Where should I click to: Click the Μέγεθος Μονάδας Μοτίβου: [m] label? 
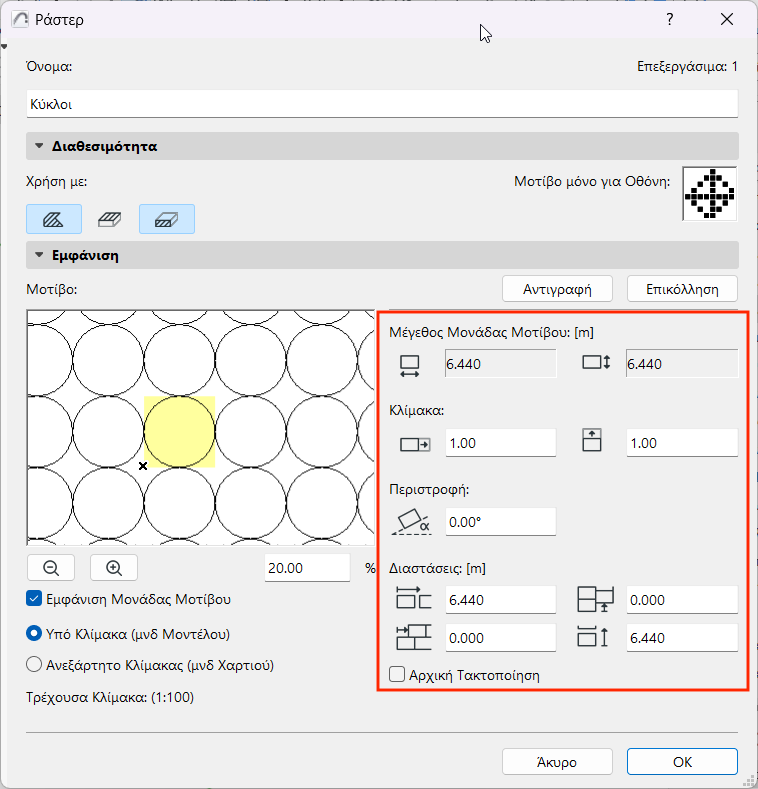pyautogui.click(x=491, y=333)
